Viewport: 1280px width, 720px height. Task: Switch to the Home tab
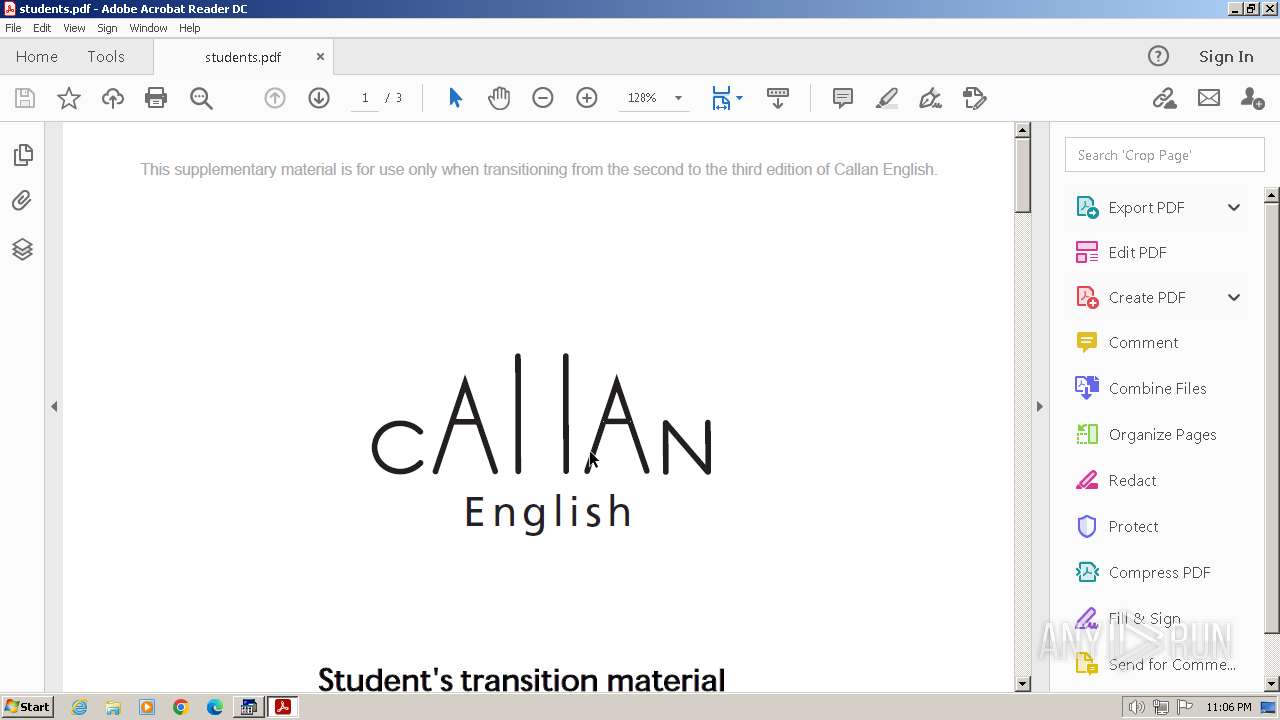tap(37, 57)
